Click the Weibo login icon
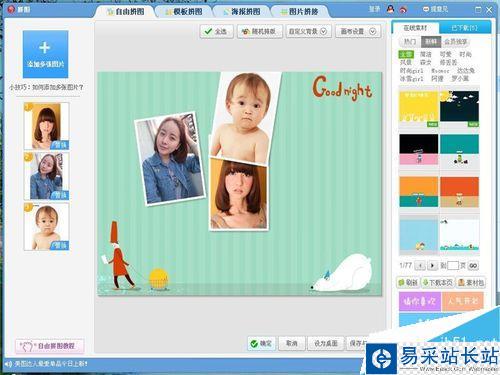 click(403, 9)
